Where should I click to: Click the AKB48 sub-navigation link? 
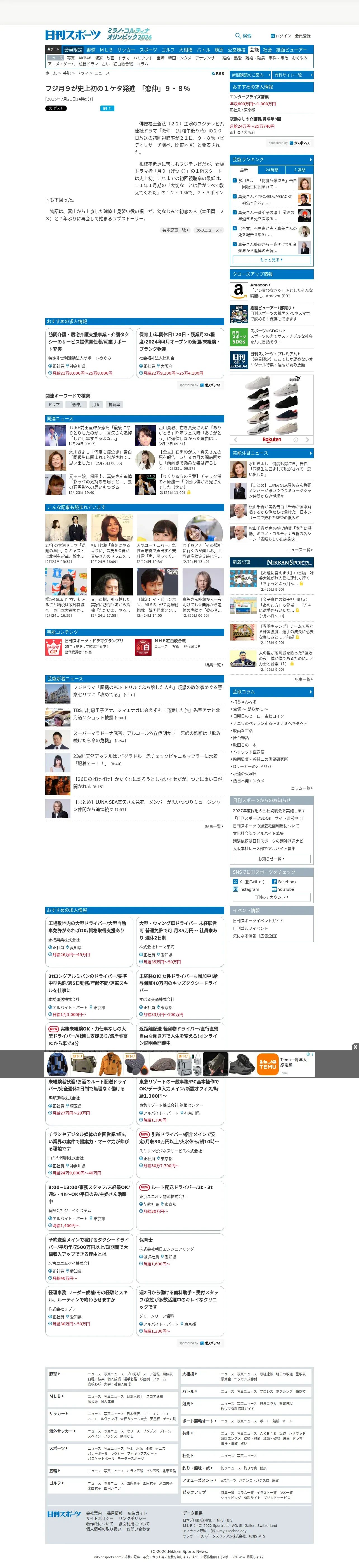click(x=85, y=58)
